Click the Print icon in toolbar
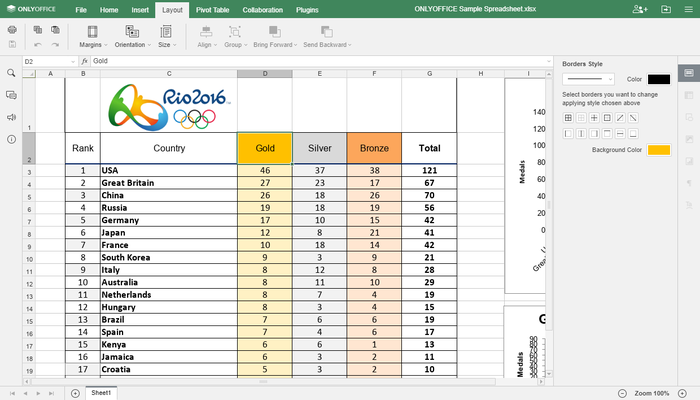The image size is (700, 400). [12, 30]
